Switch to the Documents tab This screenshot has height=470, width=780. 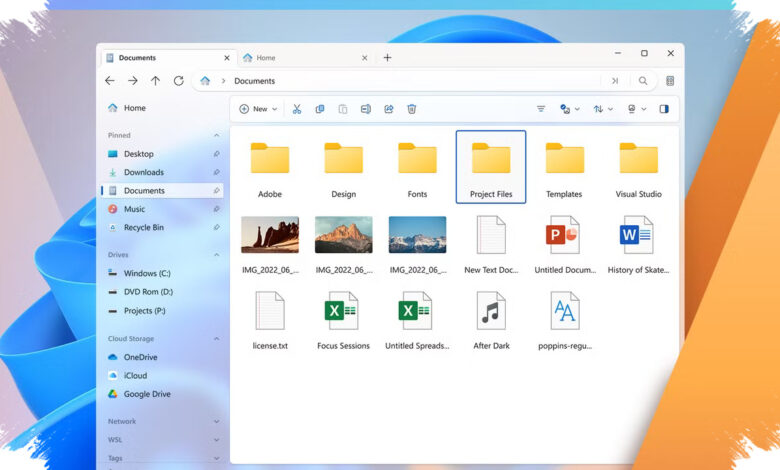(168, 58)
